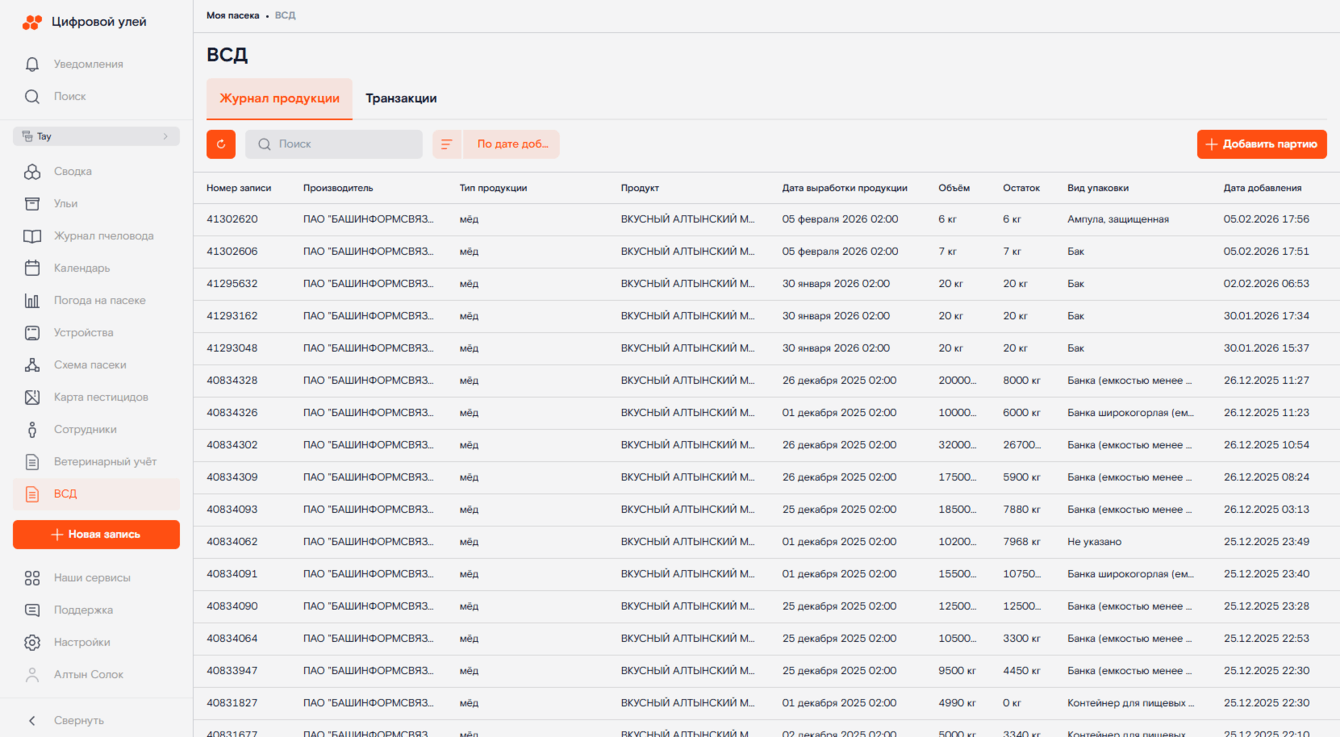This screenshot has width=1340, height=737.
Task: Click the sort order icon
Action: (446, 144)
